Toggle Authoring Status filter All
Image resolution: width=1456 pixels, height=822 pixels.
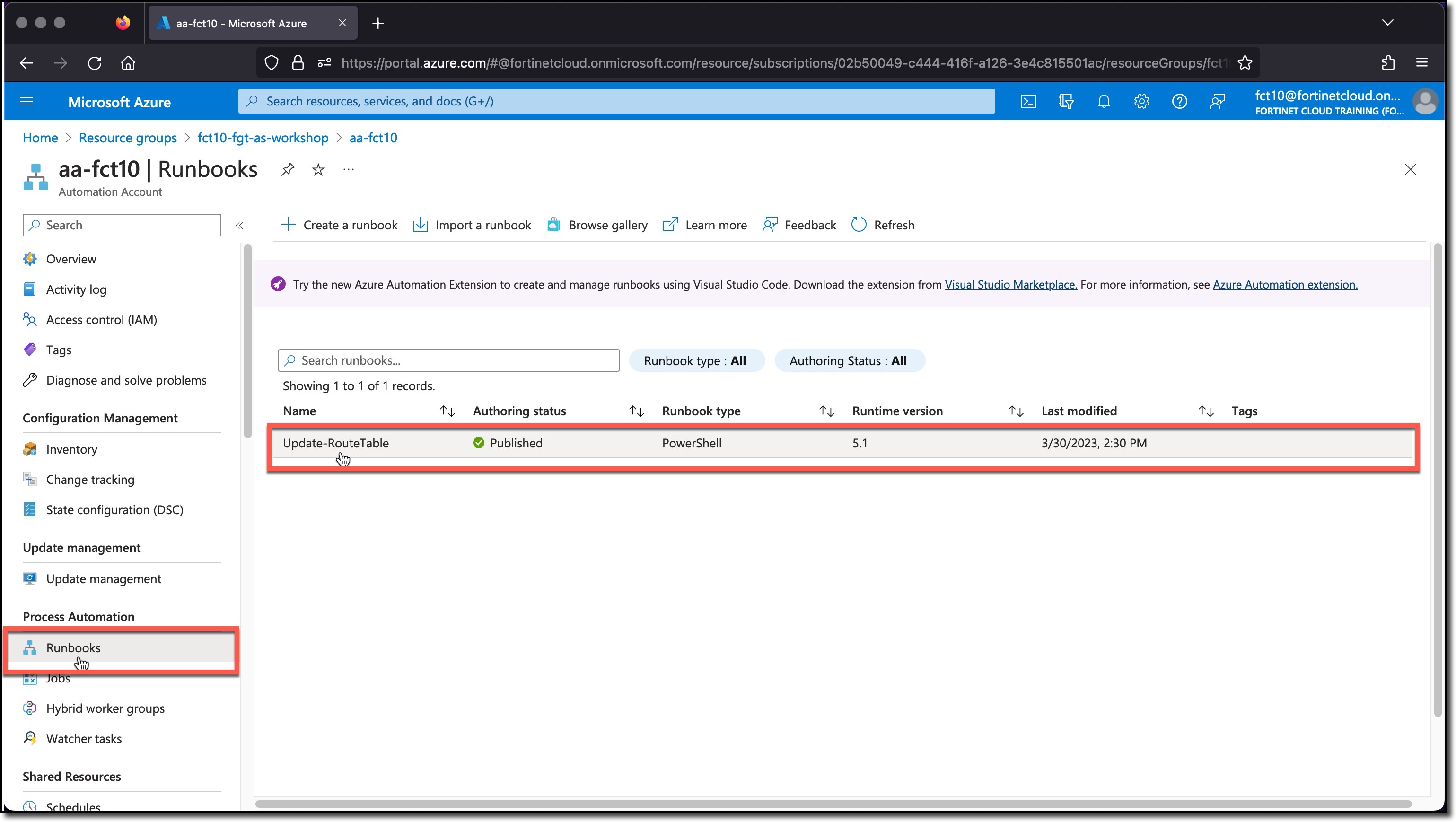tap(847, 359)
